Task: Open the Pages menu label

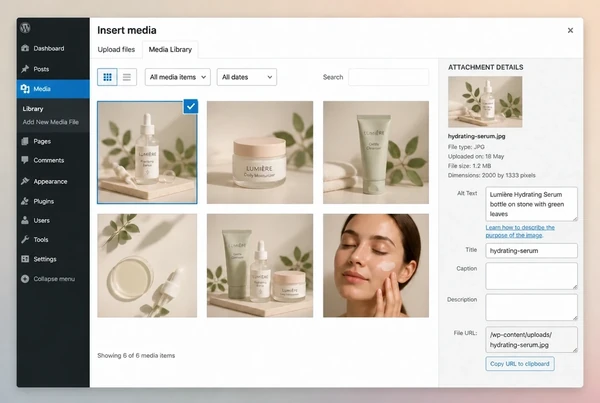Action: [42, 141]
